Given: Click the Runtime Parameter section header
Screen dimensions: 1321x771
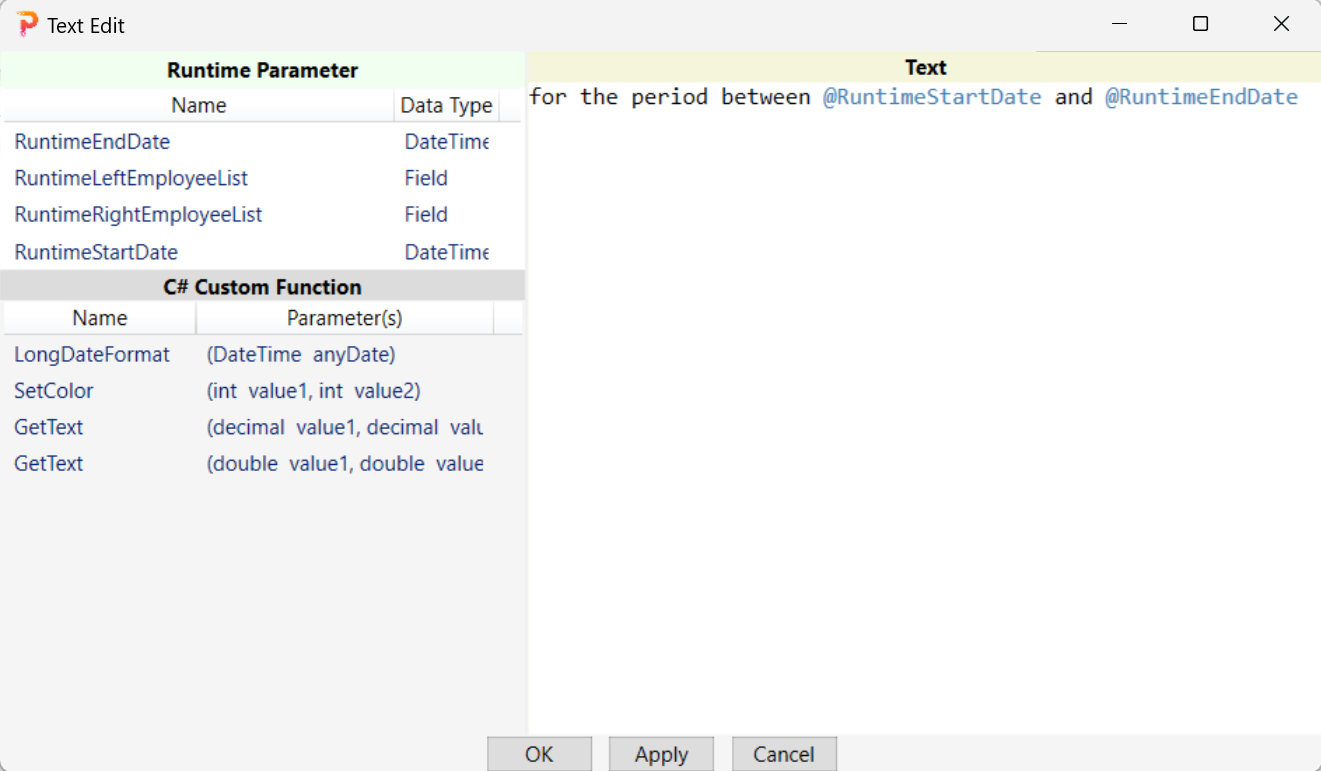Looking at the screenshot, I should (262, 70).
